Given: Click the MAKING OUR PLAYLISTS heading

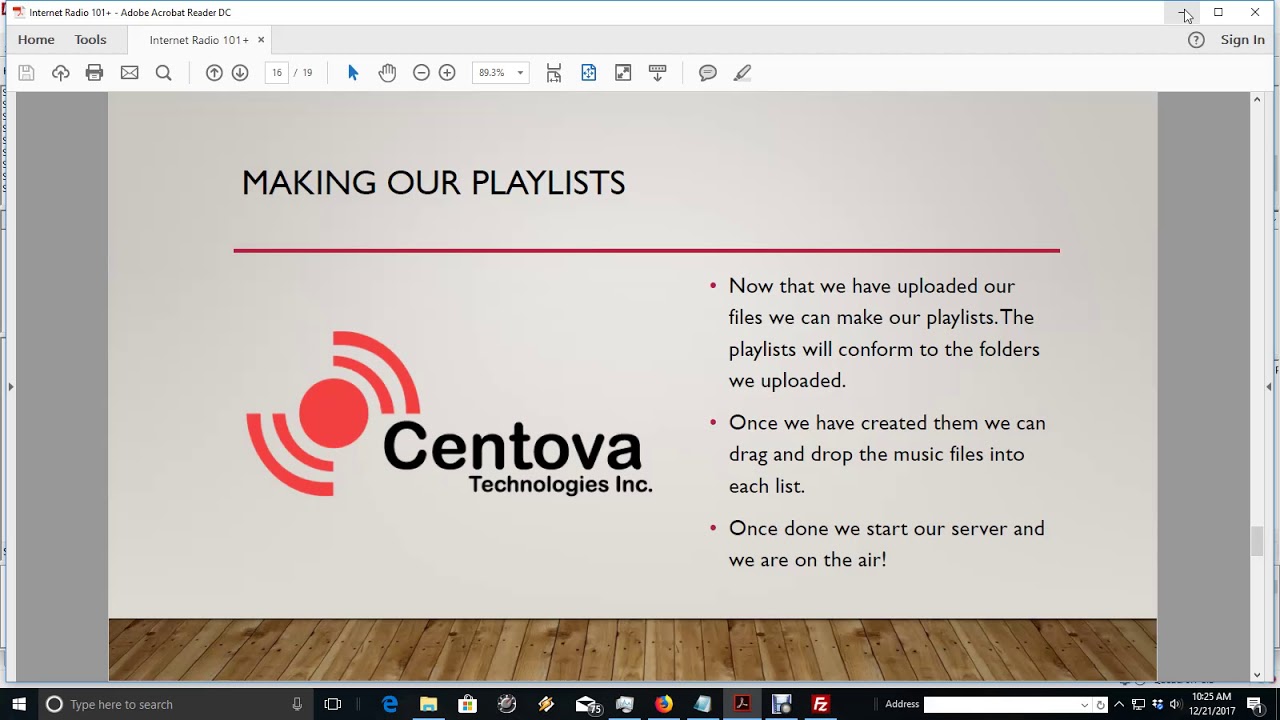Looking at the screenshot, I should (x=433, y=182).
